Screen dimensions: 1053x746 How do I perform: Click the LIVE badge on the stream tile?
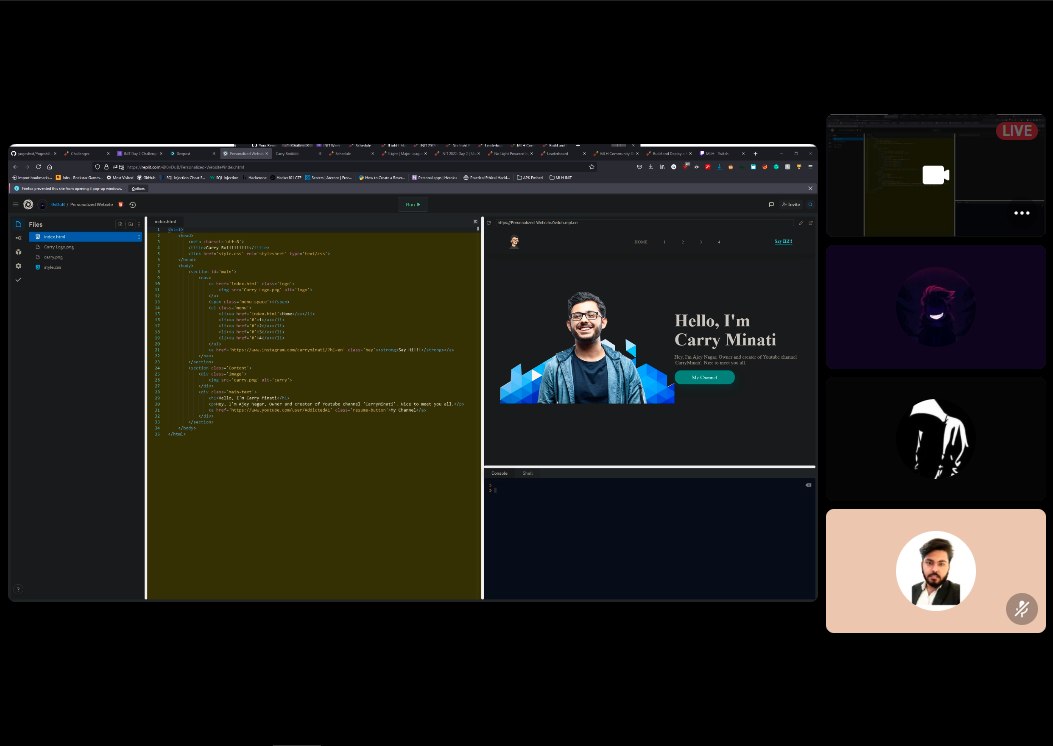click(1017, 131)
